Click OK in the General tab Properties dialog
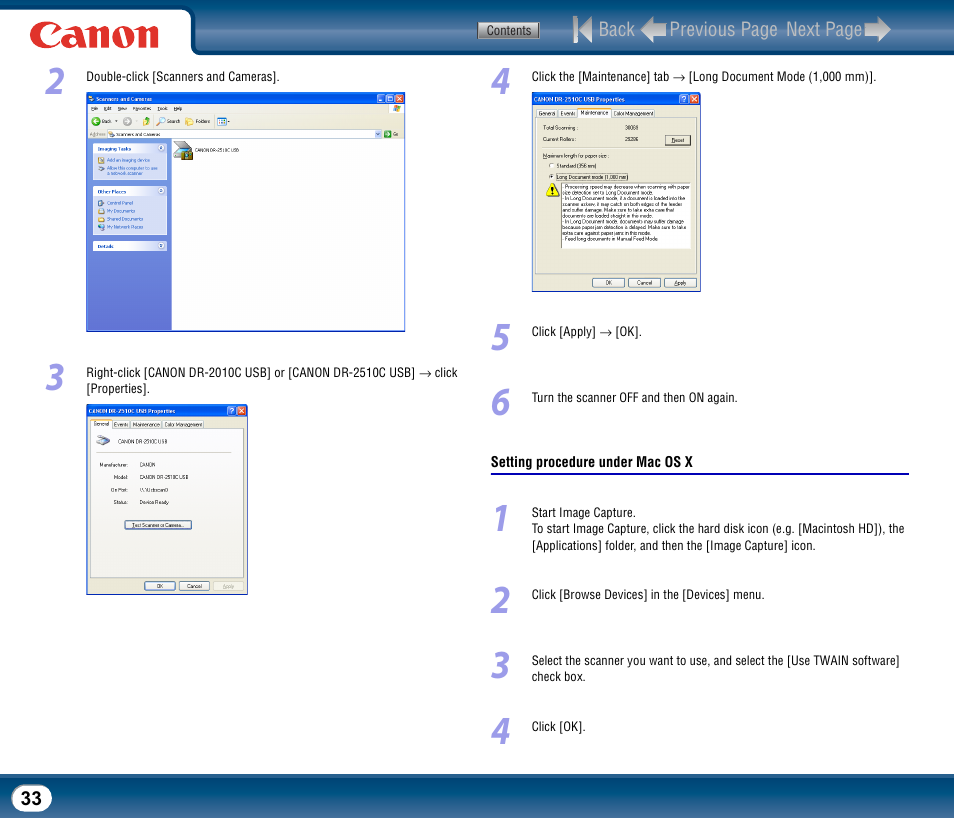The height and width of the screenshot is (818, 954). pyautogui.click(x=160, y=586)
